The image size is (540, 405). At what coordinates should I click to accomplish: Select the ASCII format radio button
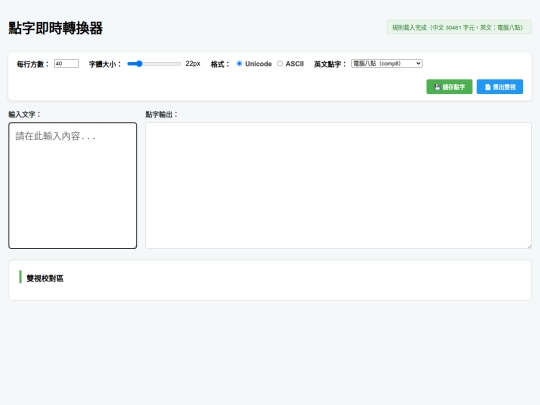click(280, 64)
